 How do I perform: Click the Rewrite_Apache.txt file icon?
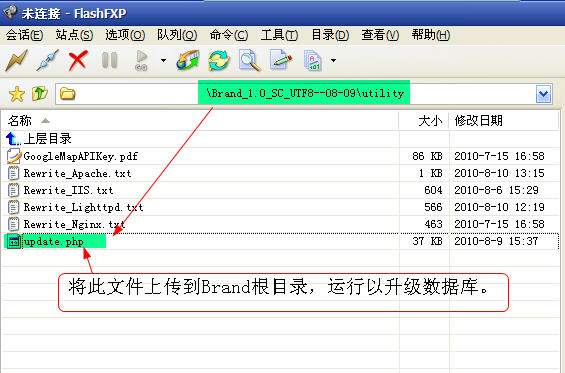pos(14,173)
